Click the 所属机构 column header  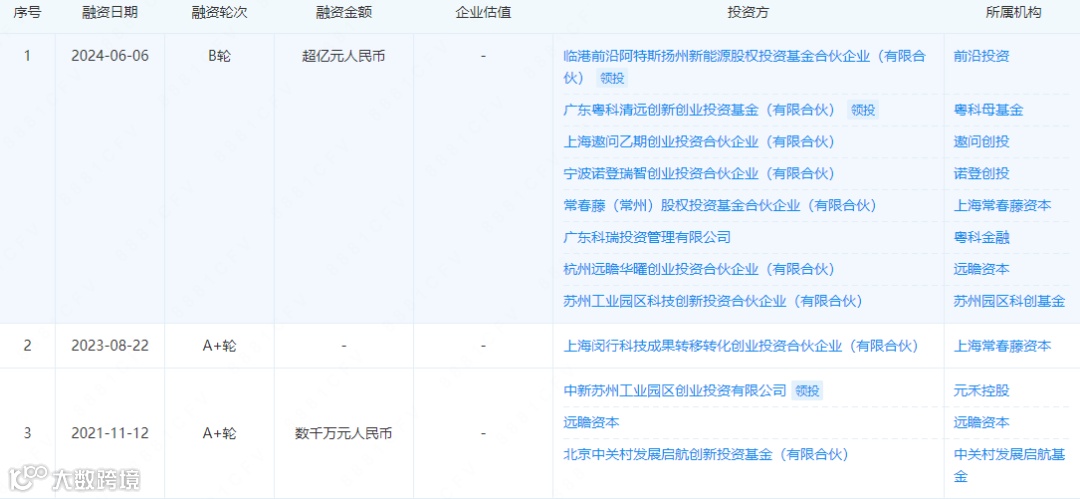[x=1012, y=13]
